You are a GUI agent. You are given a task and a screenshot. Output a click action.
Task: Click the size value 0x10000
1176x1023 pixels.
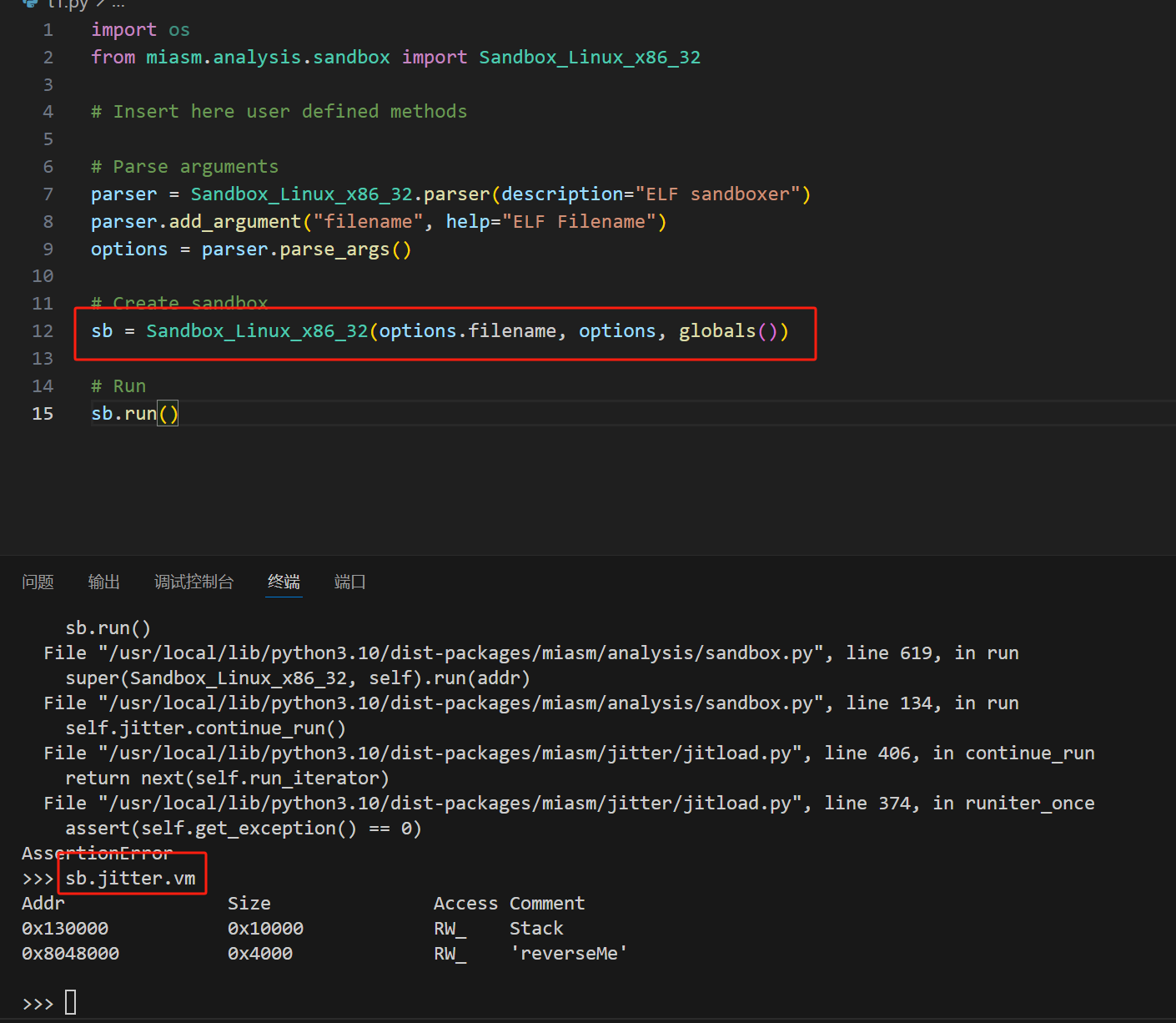pyautogui.click(x=265, y=929)
